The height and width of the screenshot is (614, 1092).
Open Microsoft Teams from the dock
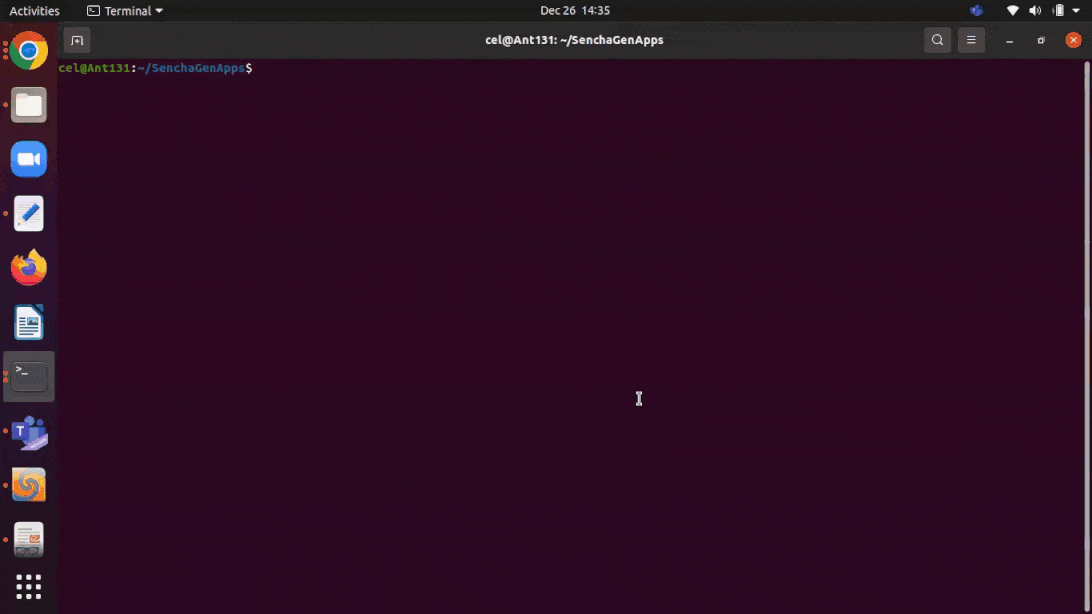[x=29, y=432]
